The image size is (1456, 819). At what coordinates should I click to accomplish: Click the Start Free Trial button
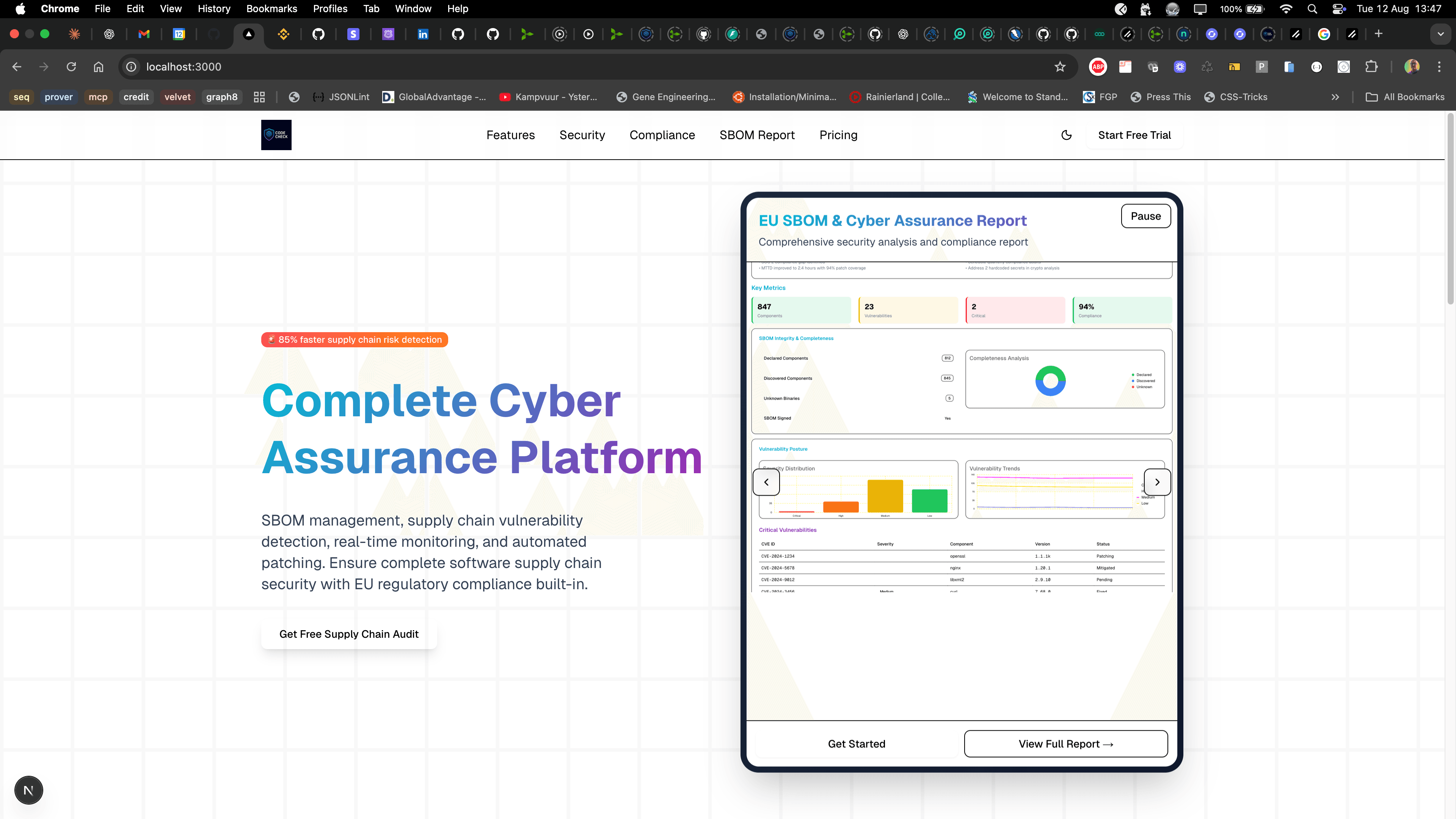[1134, 135]
